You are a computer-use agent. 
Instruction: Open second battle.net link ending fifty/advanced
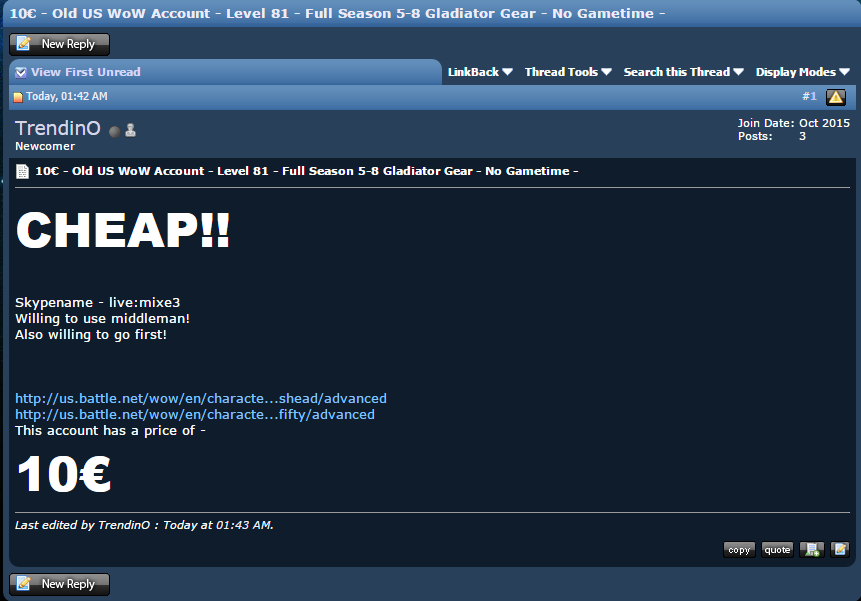[x=194, y=414]
